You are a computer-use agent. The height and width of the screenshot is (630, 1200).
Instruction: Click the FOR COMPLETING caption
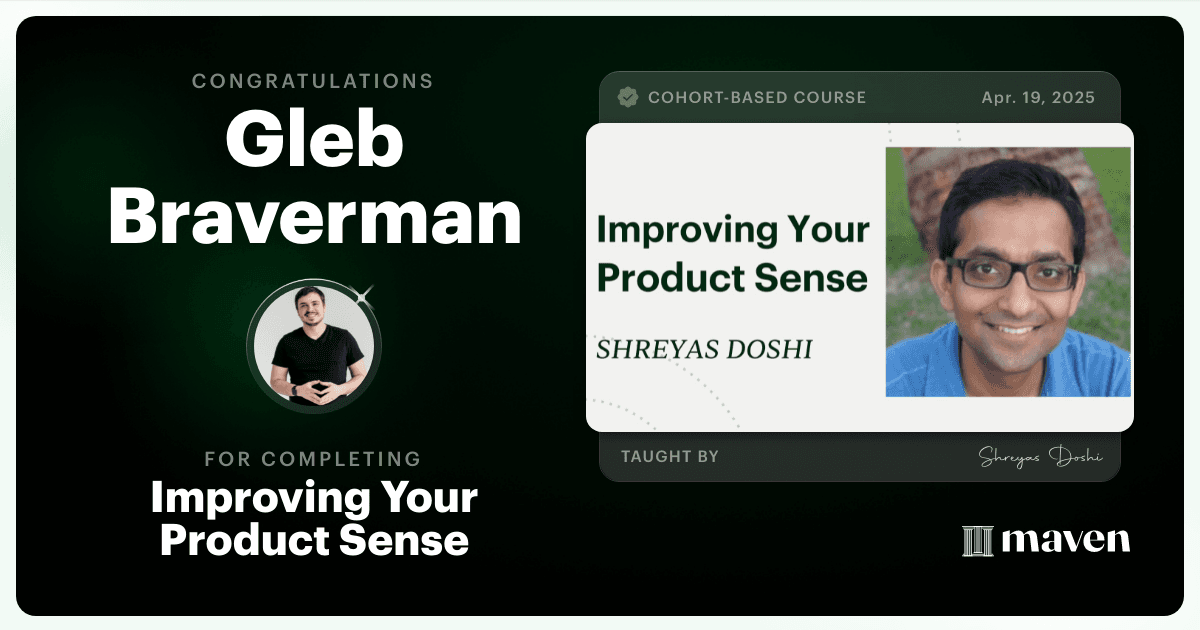click(x=313, y=459)
